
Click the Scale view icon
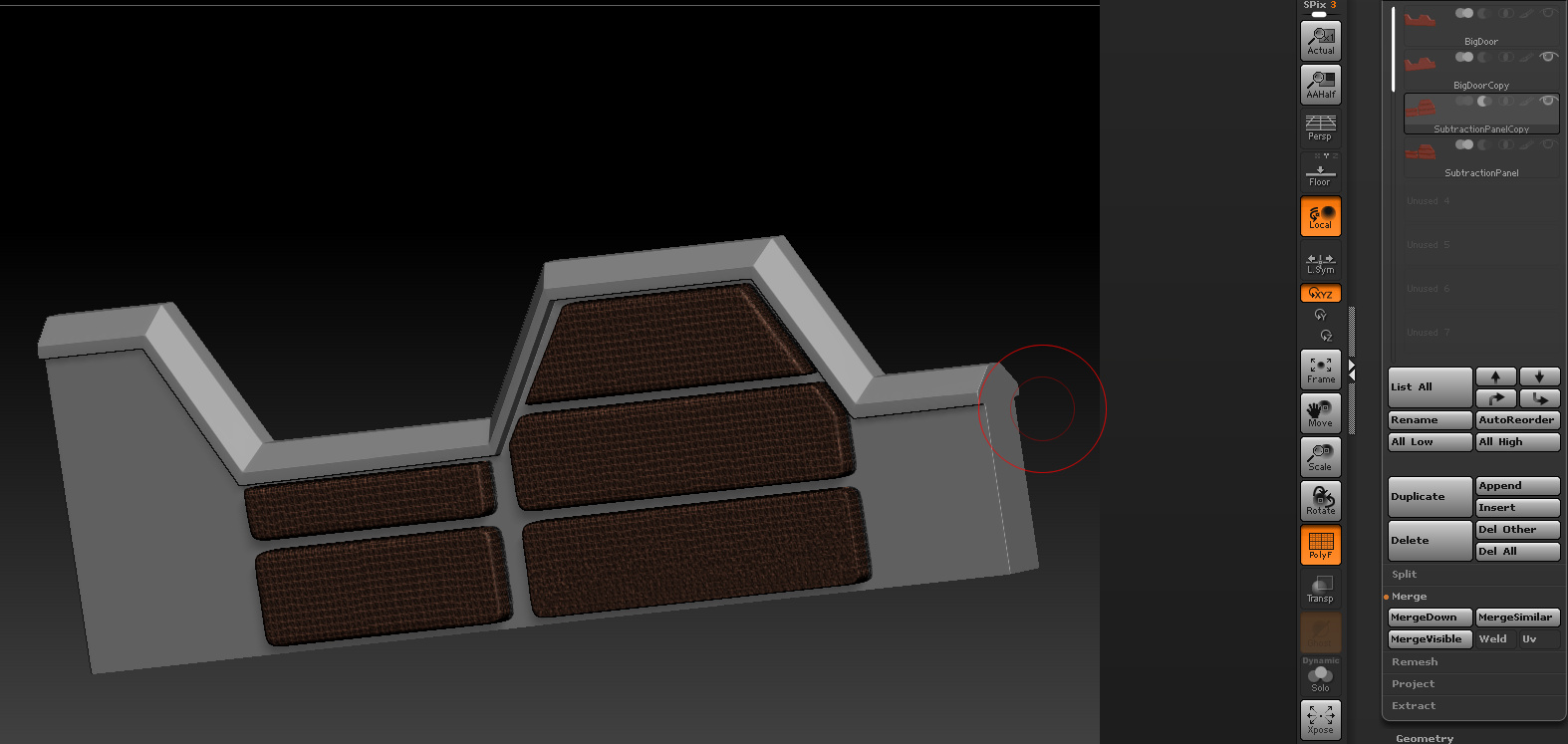coord(1320,457)
